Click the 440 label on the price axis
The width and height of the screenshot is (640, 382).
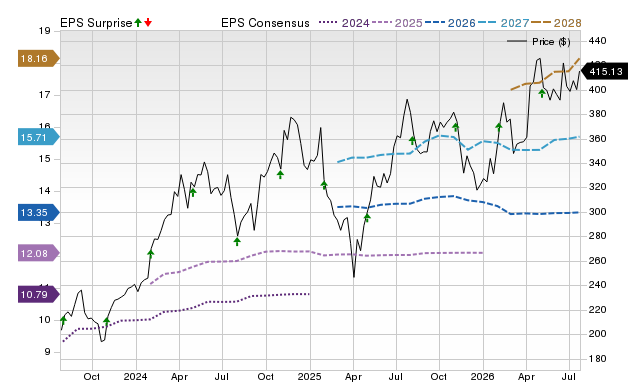pyautogui.click(x=598, y=41)
